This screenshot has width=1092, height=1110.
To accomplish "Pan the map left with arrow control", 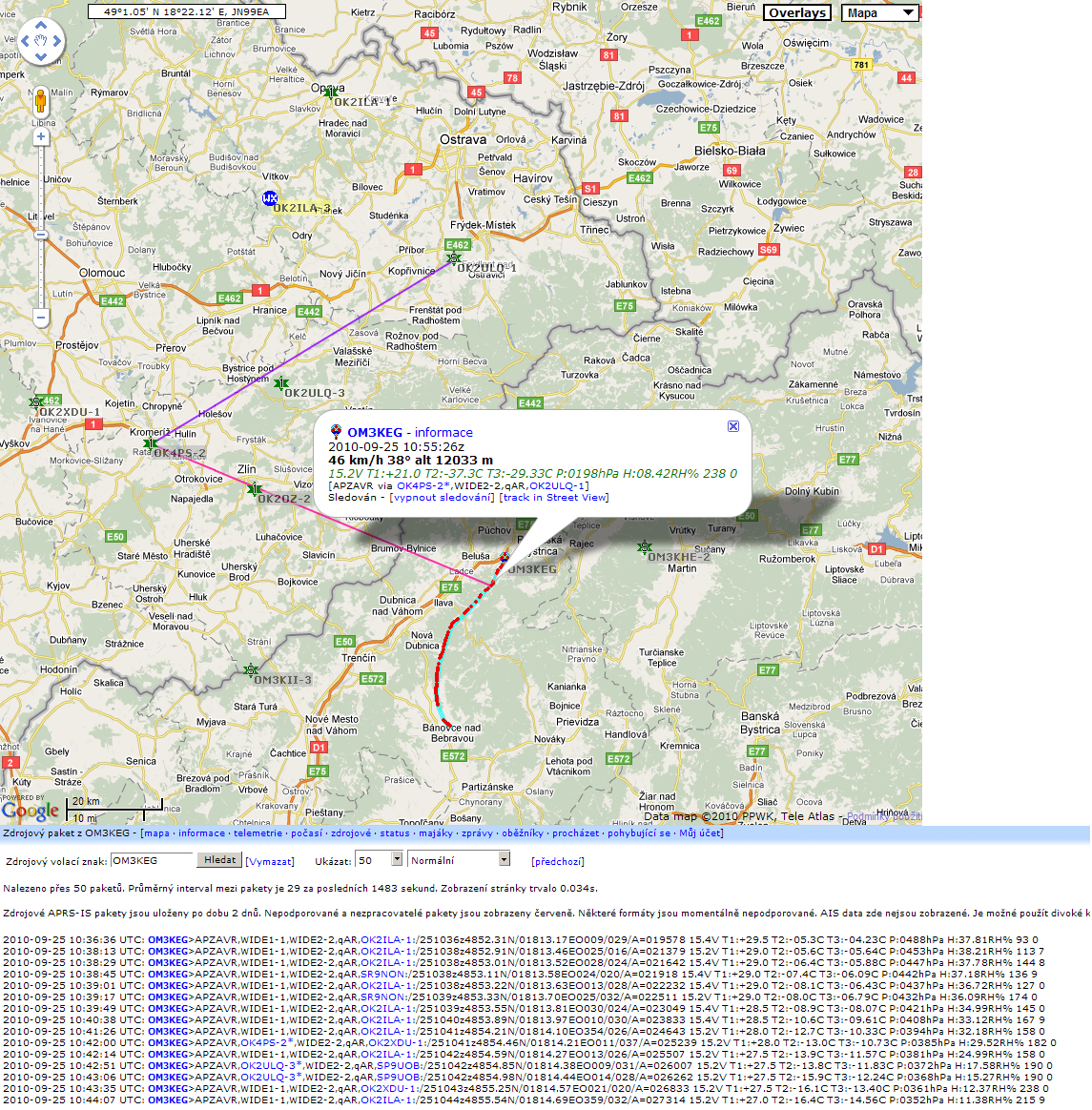I will click(26, 41).
